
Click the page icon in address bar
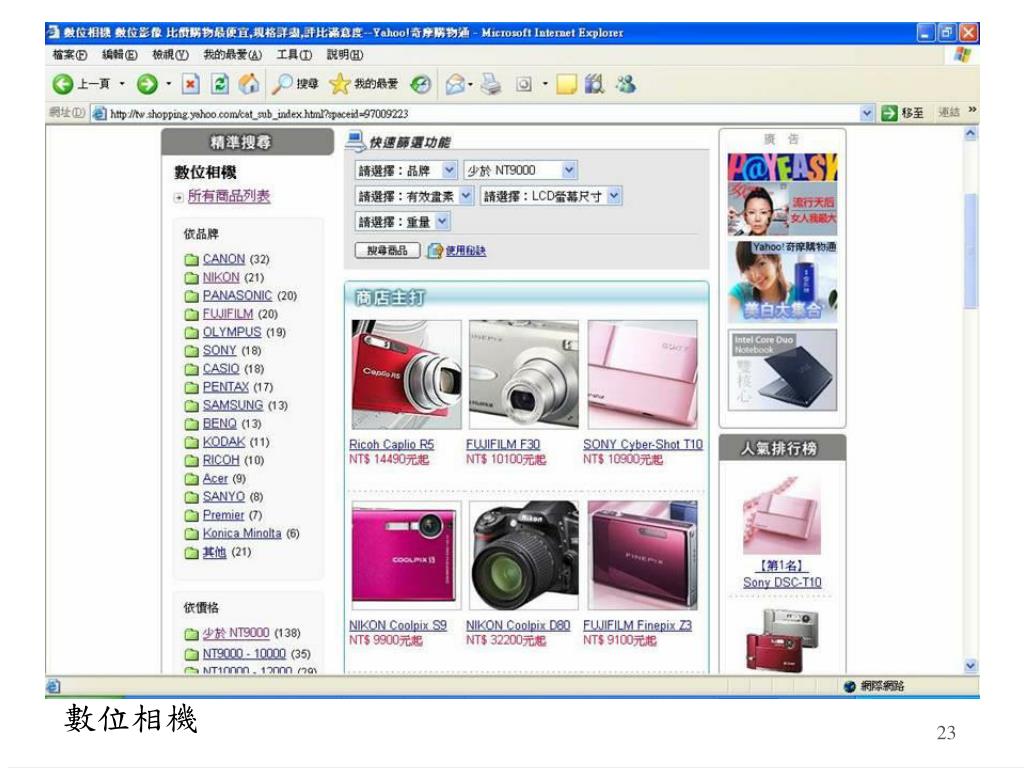(x=99, y=114)
